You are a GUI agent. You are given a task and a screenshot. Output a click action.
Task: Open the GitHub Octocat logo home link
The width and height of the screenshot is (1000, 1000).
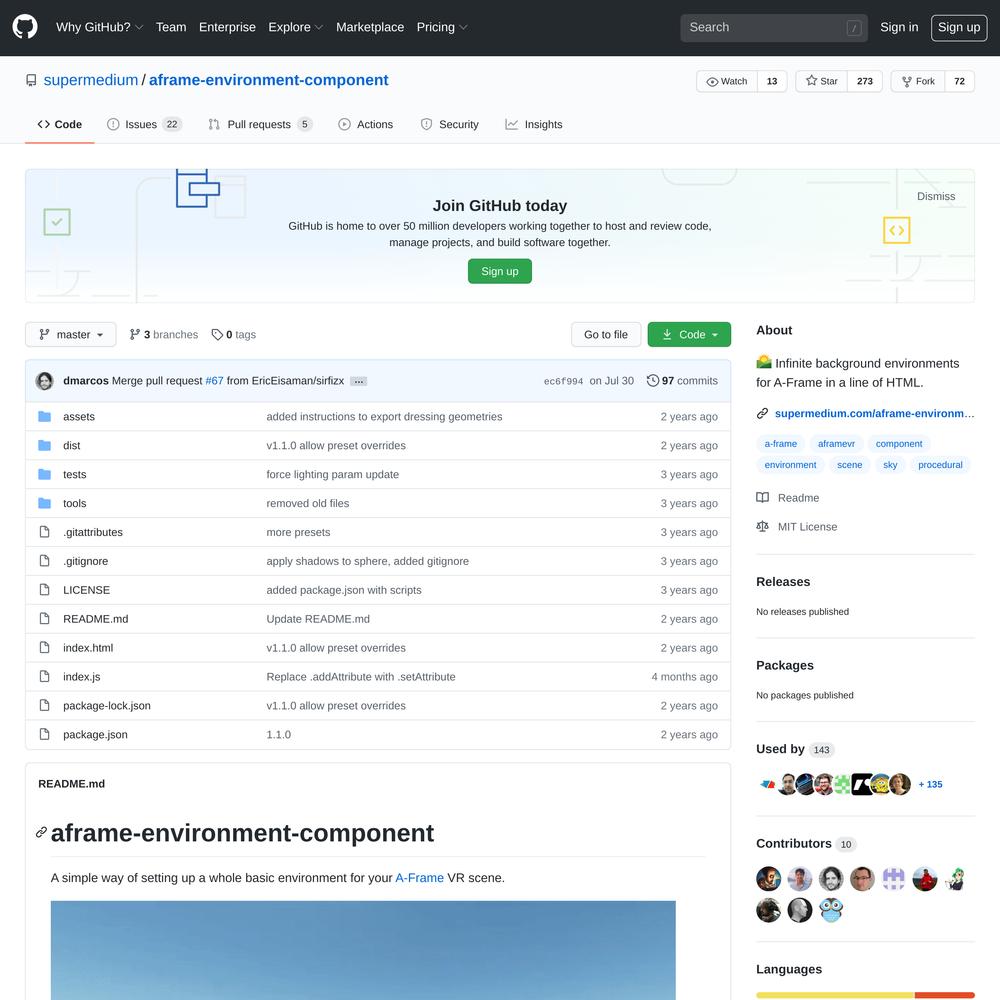pyautogui.click(x=25, y=27)
